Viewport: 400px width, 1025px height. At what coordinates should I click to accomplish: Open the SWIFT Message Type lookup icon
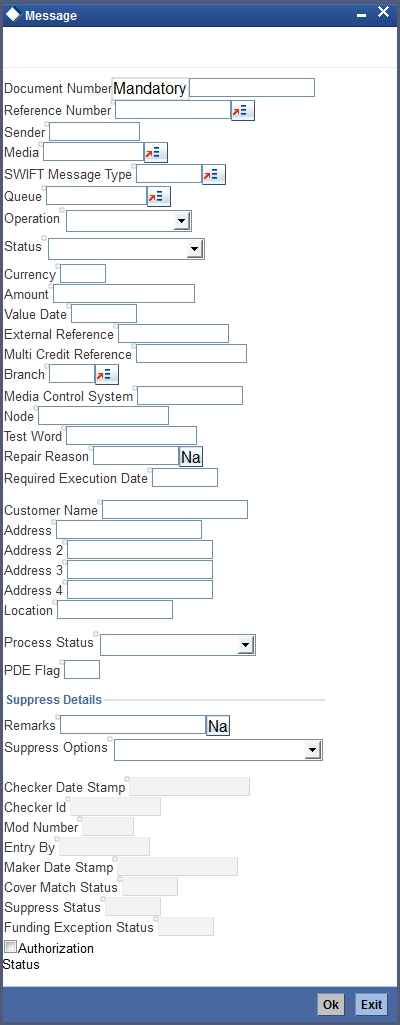[214, 175]
